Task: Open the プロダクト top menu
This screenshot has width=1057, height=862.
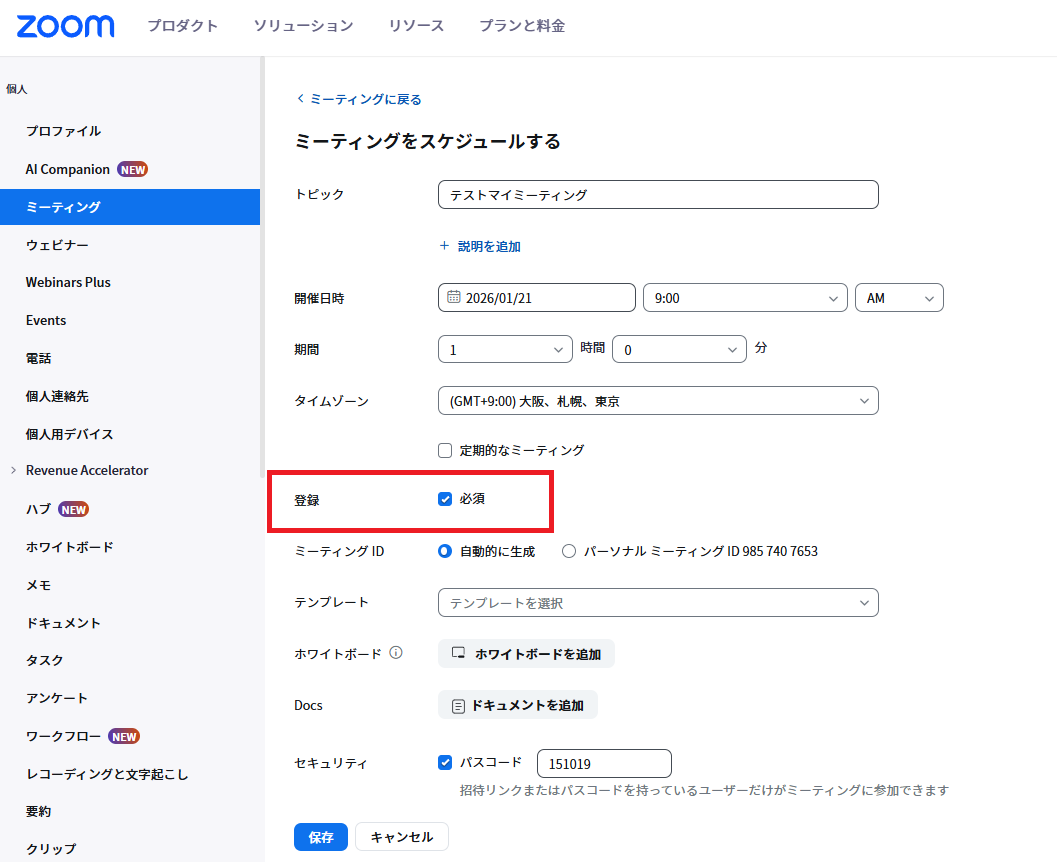Action: pyautogui.click(x=182, y=26)
